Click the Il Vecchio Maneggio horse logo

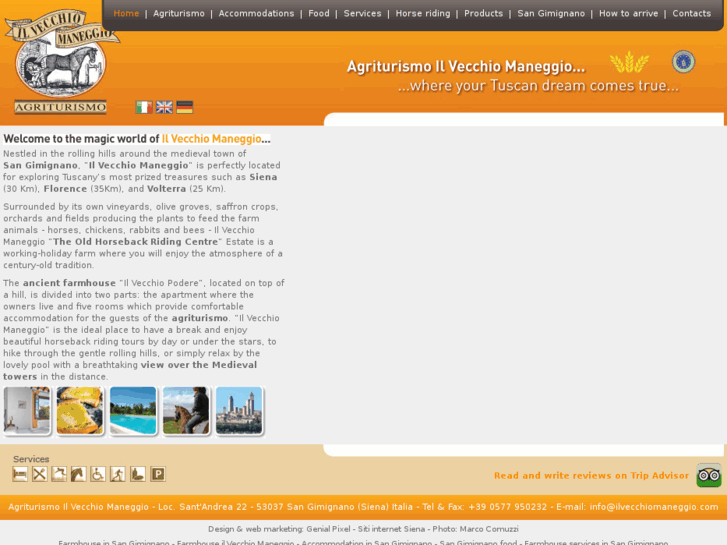click(60, 62)
